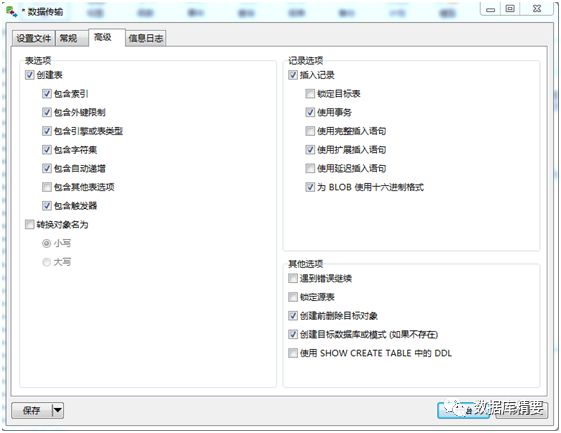Open the 保存 dropdown arrow
This screenshot has width=561, height=433.
(x=58, y=410)
